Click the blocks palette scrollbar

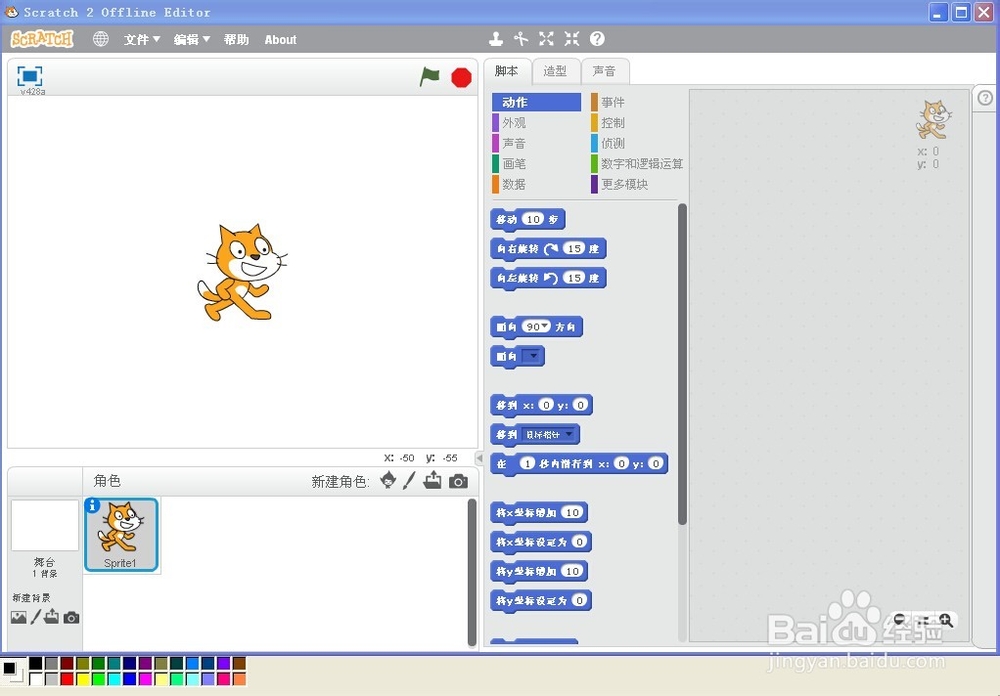coord(682,364)
